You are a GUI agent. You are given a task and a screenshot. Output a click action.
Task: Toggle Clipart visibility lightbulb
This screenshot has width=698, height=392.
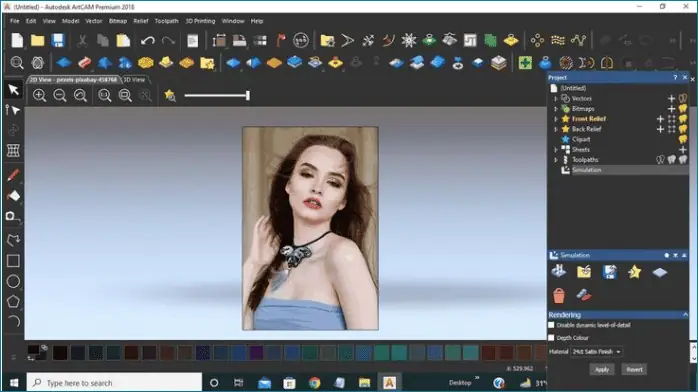[683, 139]
